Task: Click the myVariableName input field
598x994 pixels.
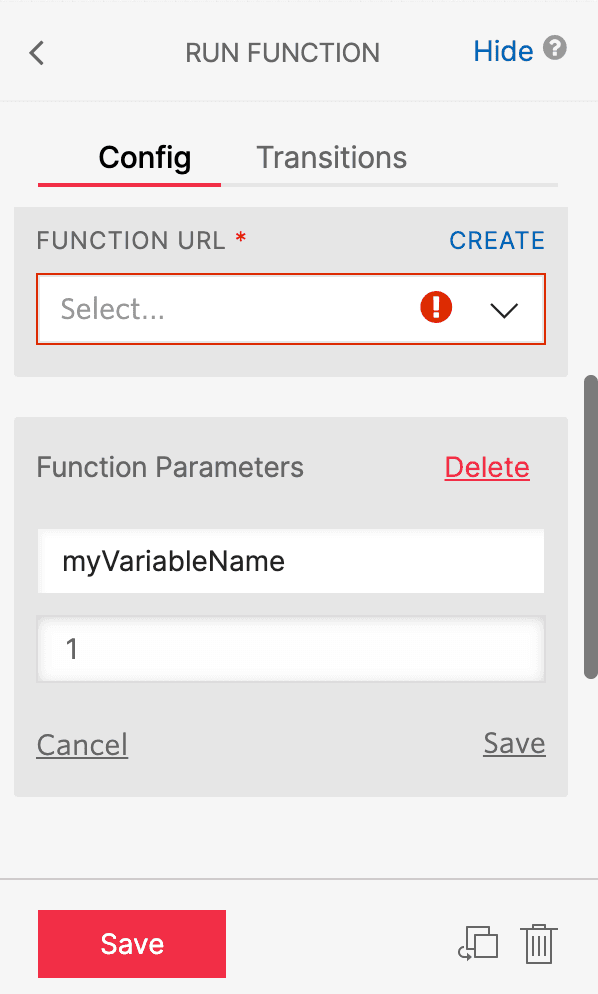Action: pos(290,561)
